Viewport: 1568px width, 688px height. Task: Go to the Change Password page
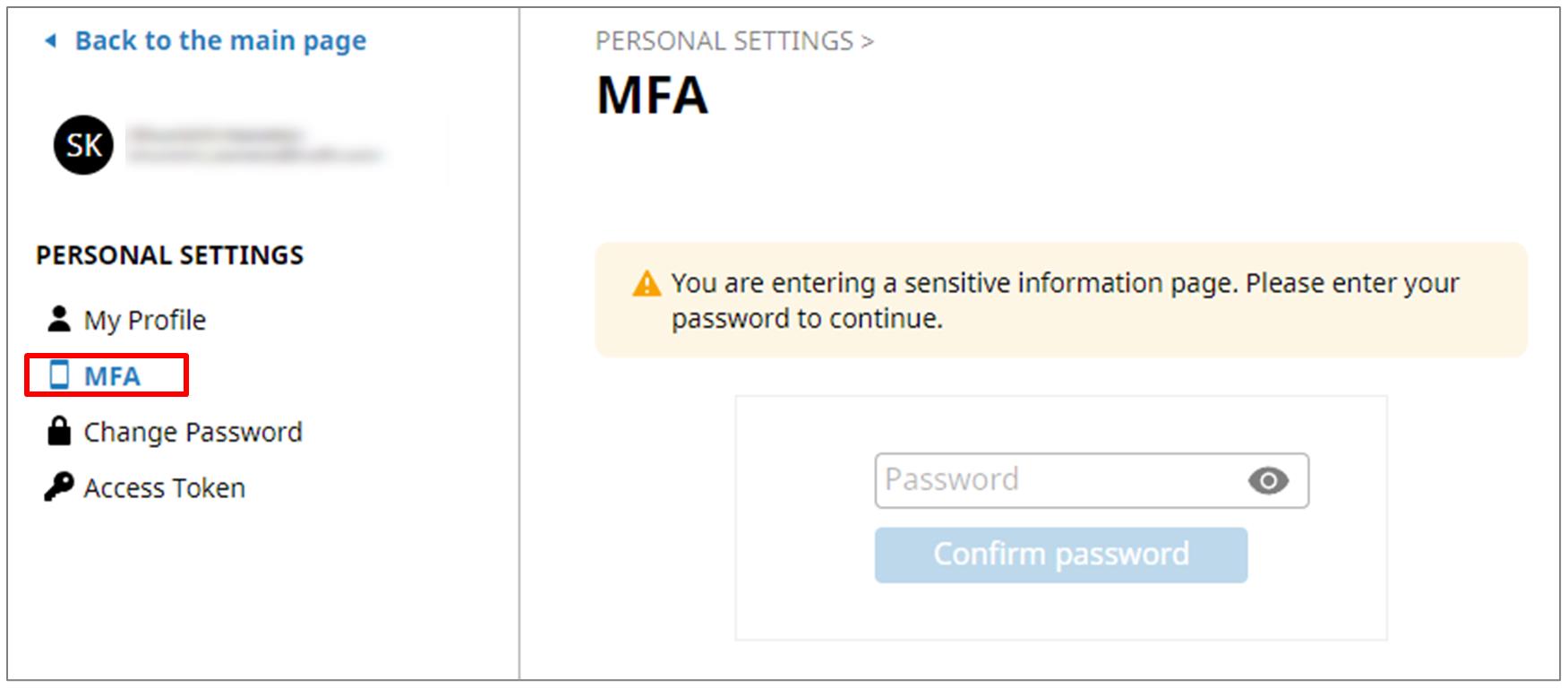tap(193, 432)
